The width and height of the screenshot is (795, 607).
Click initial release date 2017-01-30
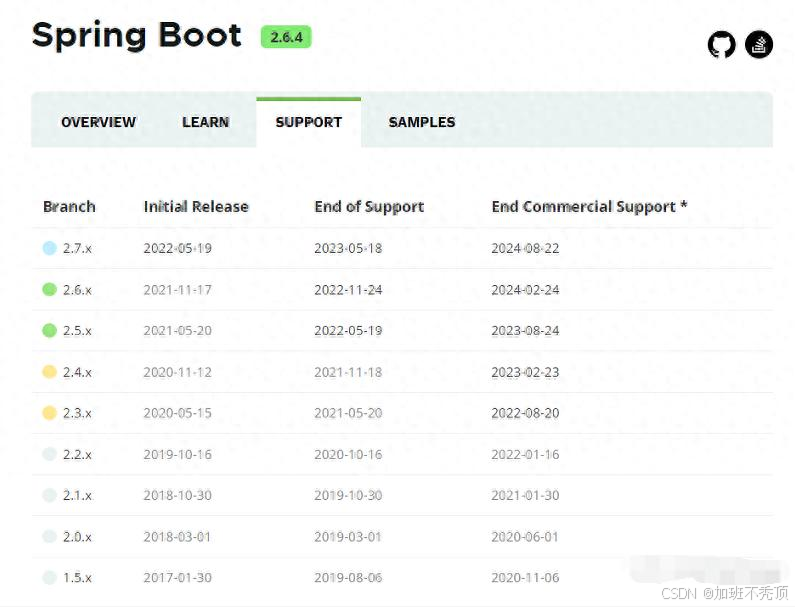tap(177, 578)
